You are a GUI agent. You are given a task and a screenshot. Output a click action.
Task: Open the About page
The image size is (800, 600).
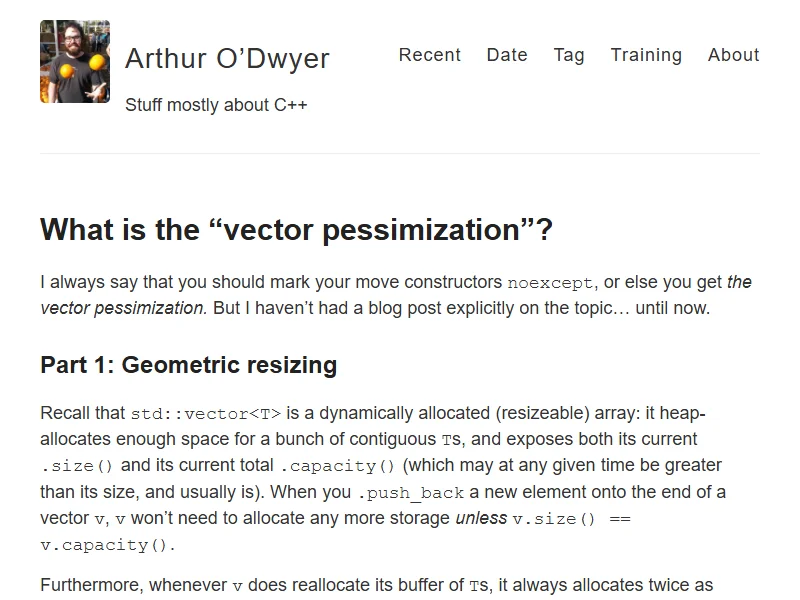point(733,55)
